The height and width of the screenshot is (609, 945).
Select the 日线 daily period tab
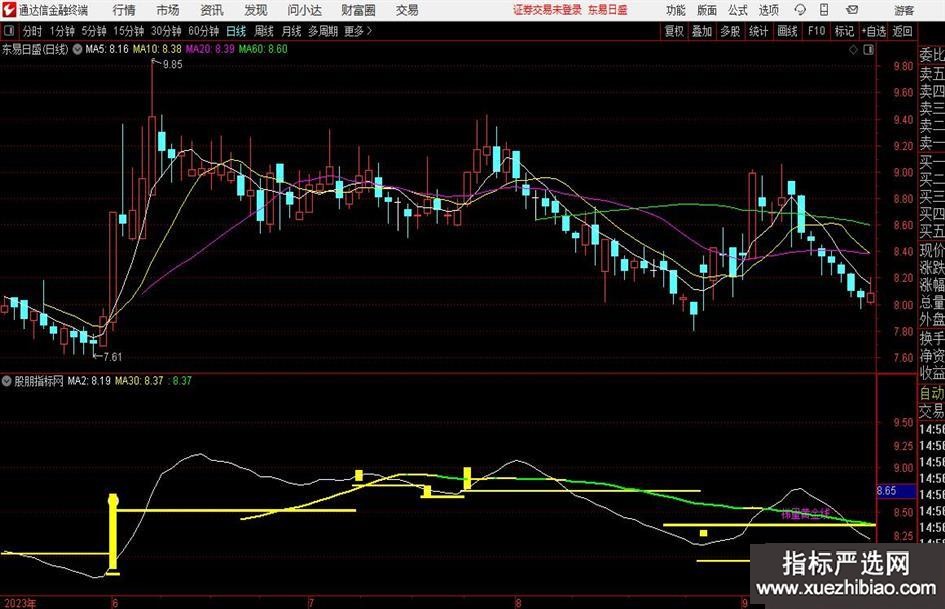point(236,31)
